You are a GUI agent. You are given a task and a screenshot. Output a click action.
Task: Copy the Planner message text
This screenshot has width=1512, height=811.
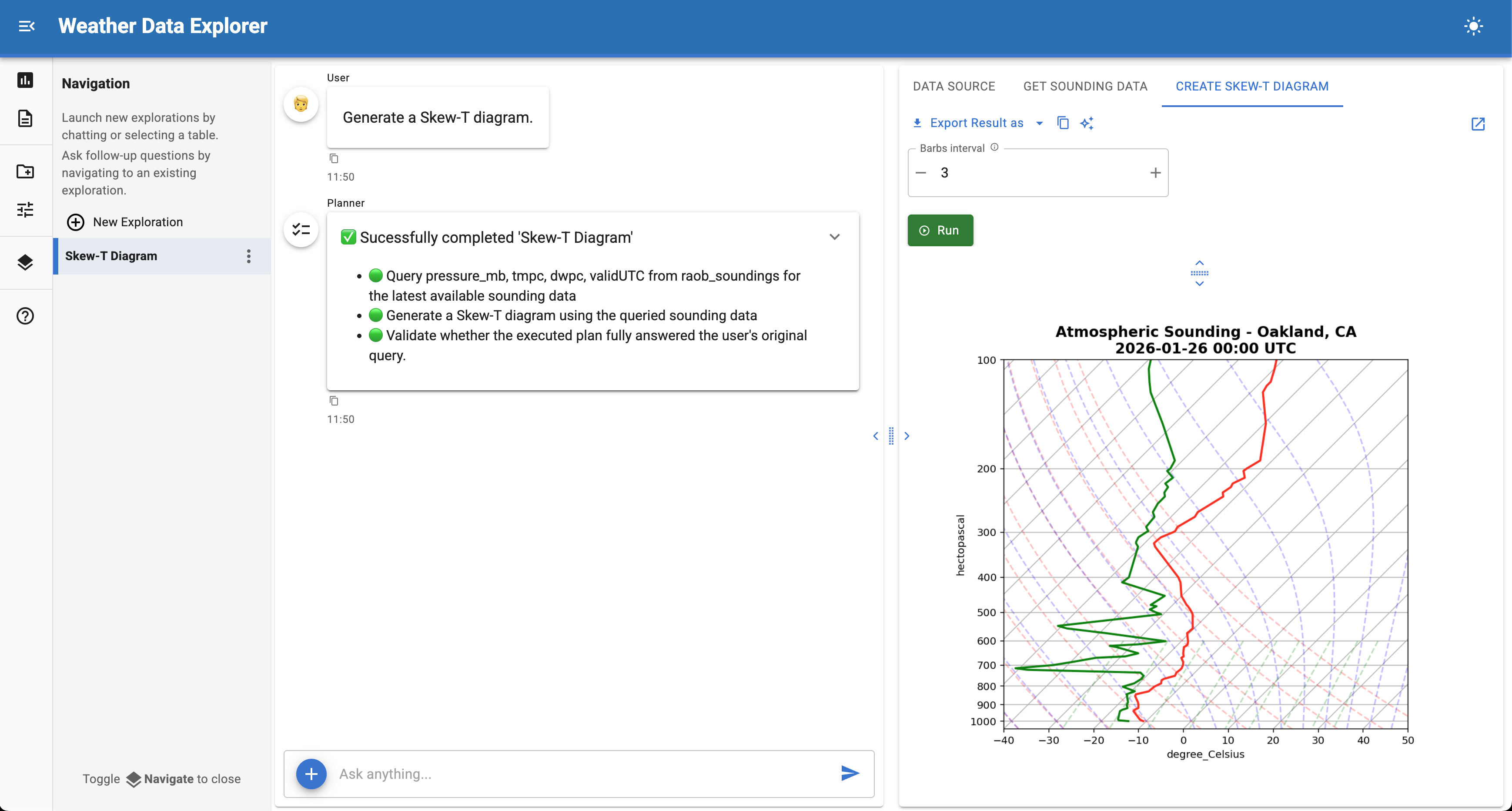(x=334, y=401)
